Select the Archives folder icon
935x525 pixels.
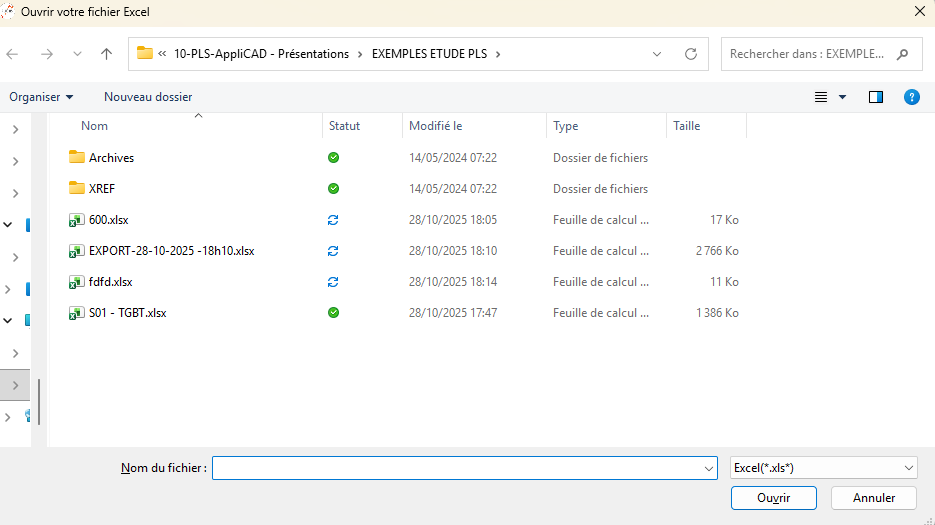[77, 157]
